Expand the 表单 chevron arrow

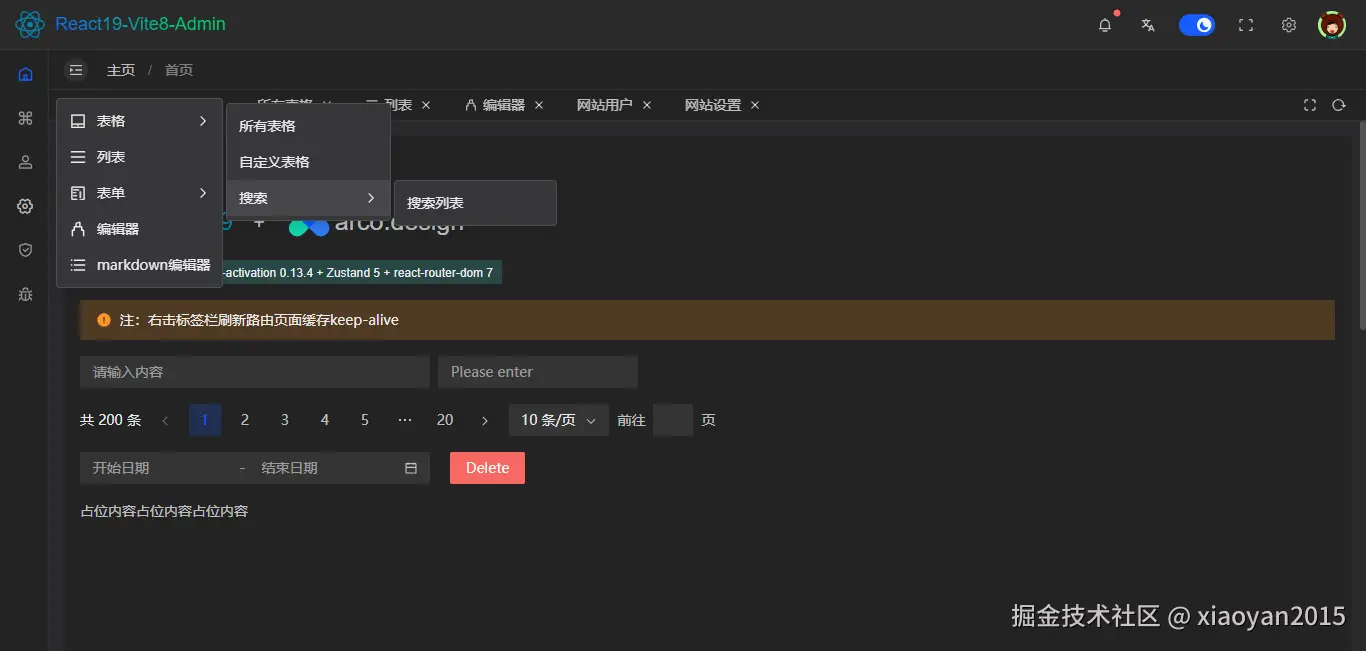[x=203, y=193]
